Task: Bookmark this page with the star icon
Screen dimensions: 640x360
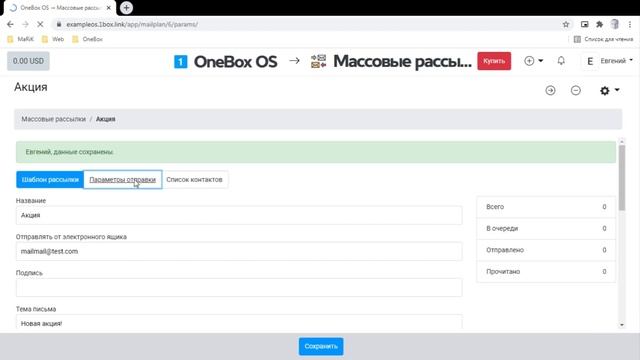Action: (566, 24)
